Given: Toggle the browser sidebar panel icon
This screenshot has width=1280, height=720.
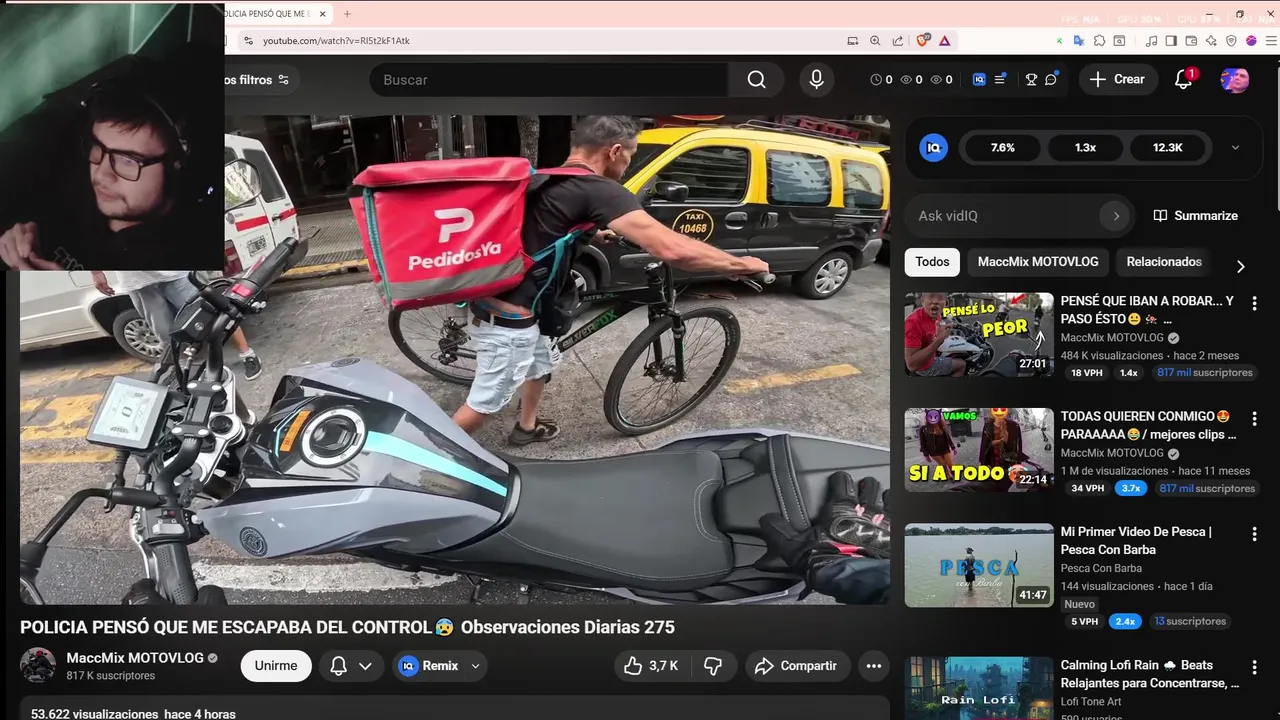Looking at the screenshot, I should click(x=1172, y=41).
